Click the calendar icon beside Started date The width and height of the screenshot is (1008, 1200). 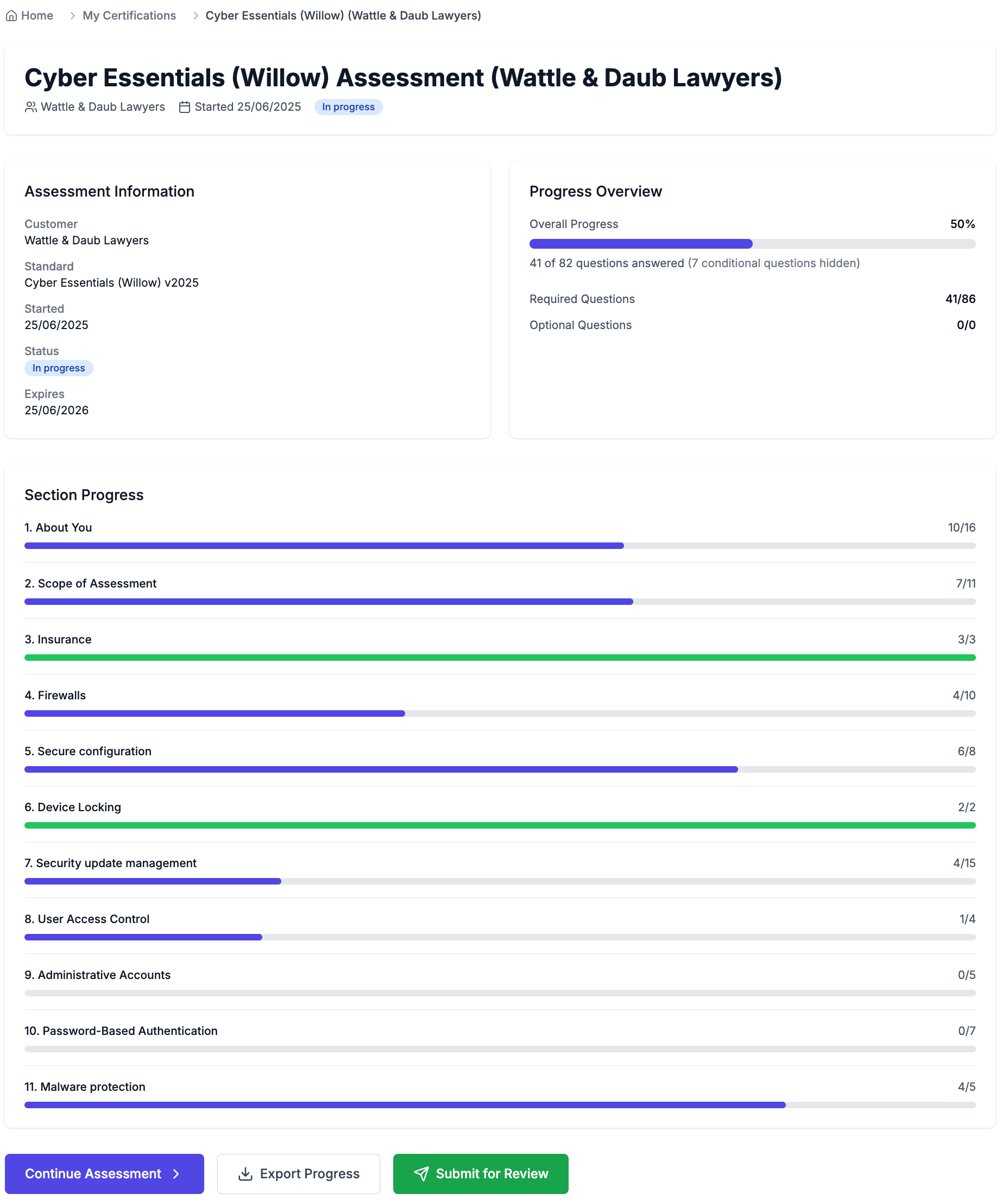tap(185, 107)
